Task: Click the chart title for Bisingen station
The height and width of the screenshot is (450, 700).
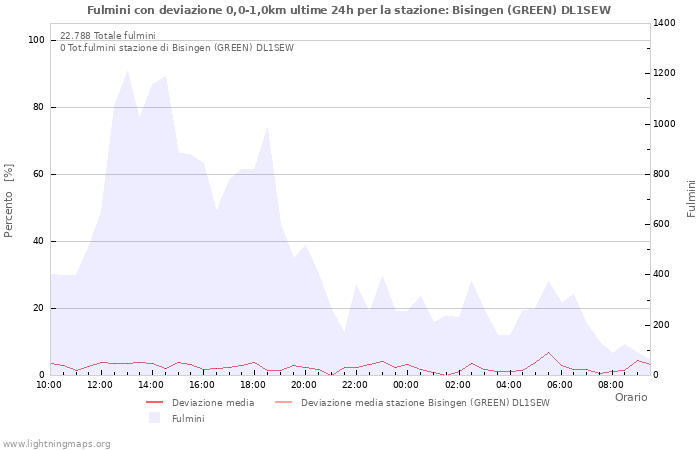Action: click(349, 10)
